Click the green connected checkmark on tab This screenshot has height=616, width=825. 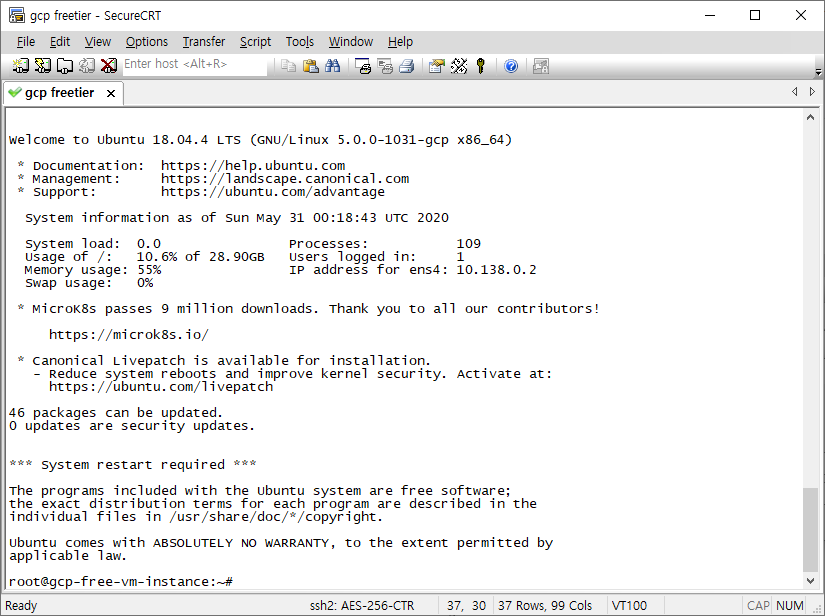[15, 93]
